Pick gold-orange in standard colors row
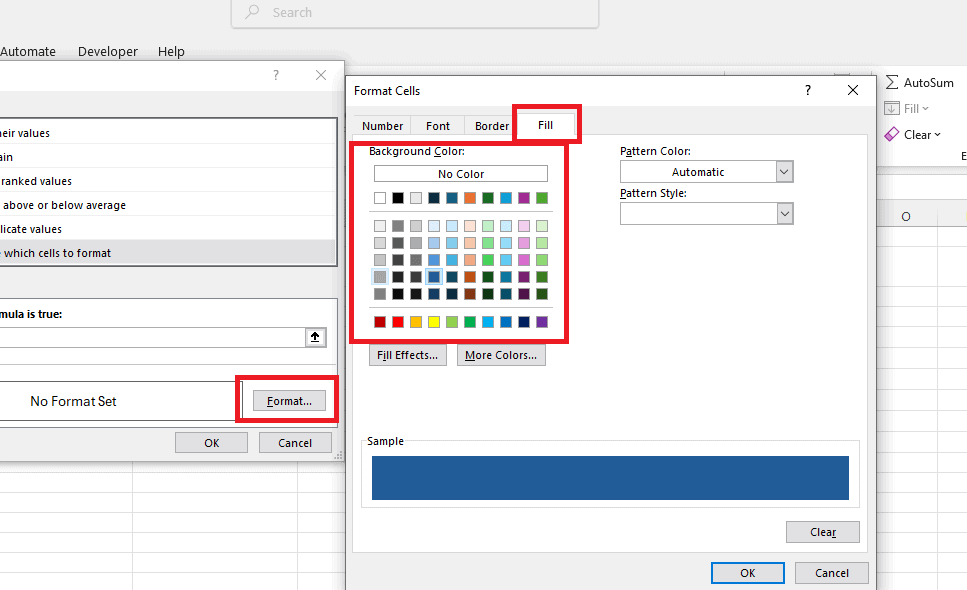967x590 pixels. (416, 322)
